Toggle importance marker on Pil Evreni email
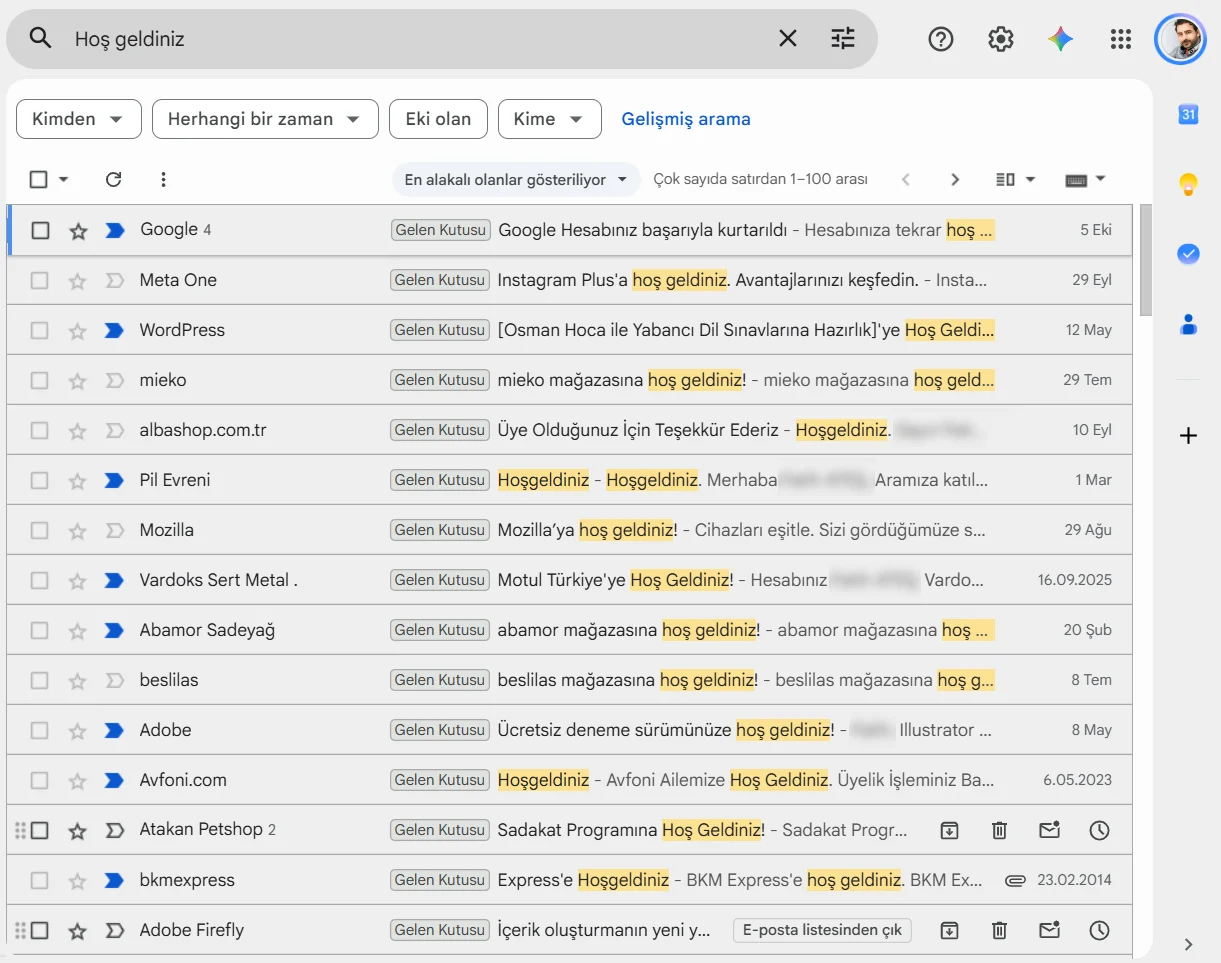The width and height of the screenshot is (1221, 963). pos(114,481)
